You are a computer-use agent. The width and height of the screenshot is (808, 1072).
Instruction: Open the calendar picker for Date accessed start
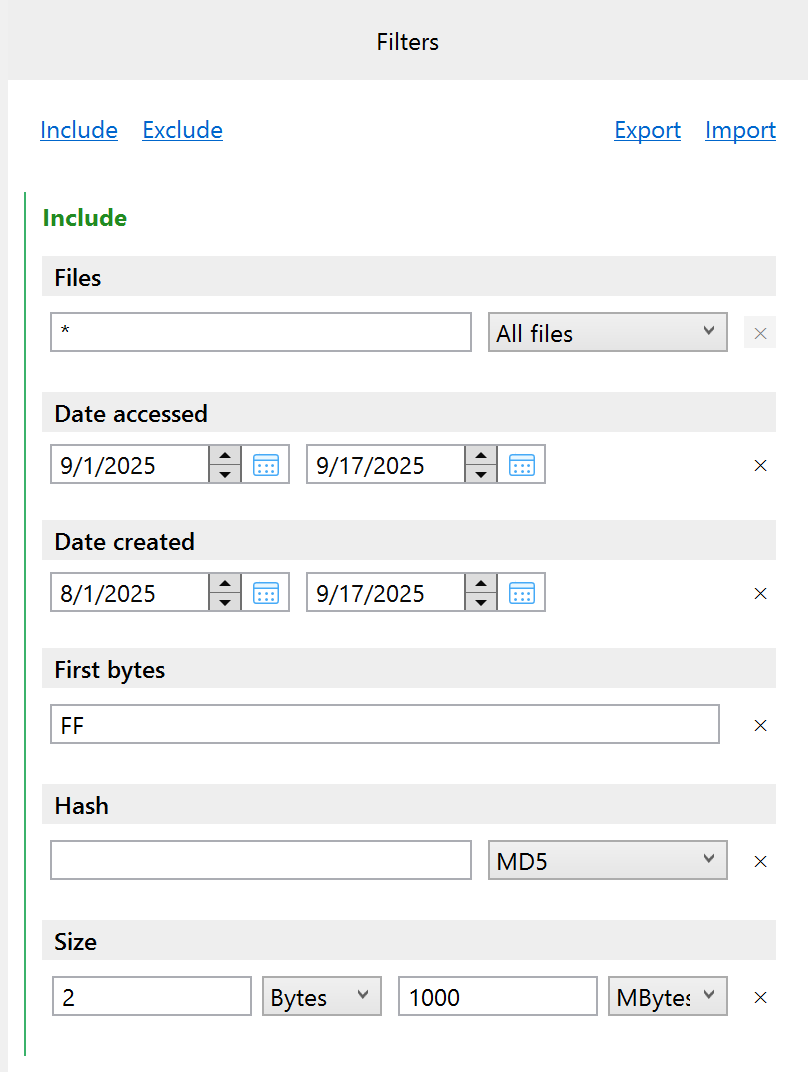[x=265, y=464]
